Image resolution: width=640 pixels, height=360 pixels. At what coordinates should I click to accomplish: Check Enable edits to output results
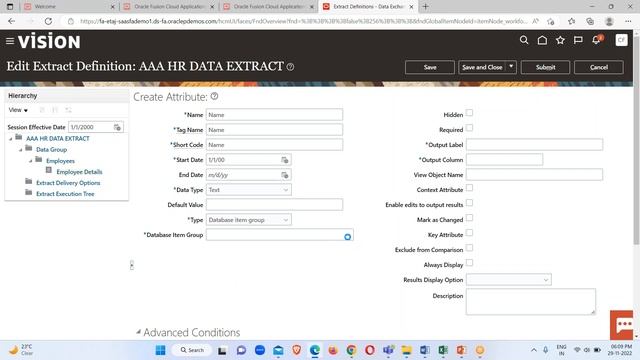tap(469, 202)
